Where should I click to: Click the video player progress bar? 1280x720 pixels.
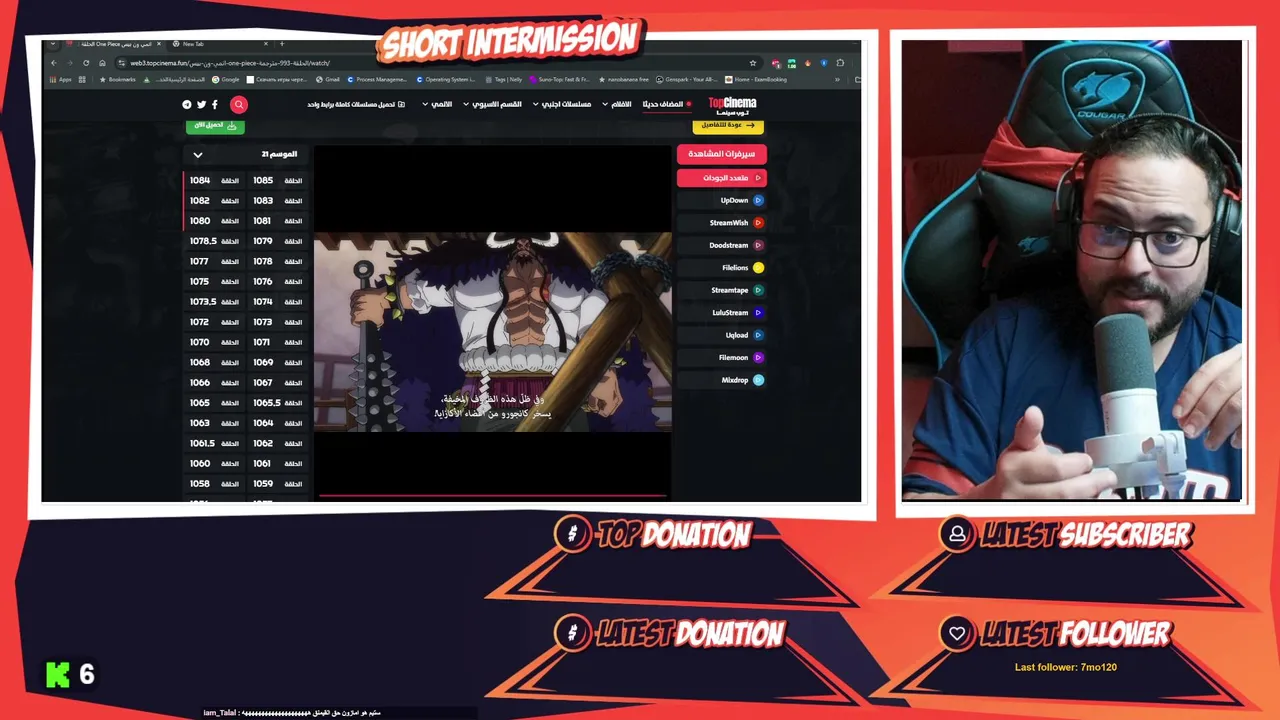tap(493, 495)
